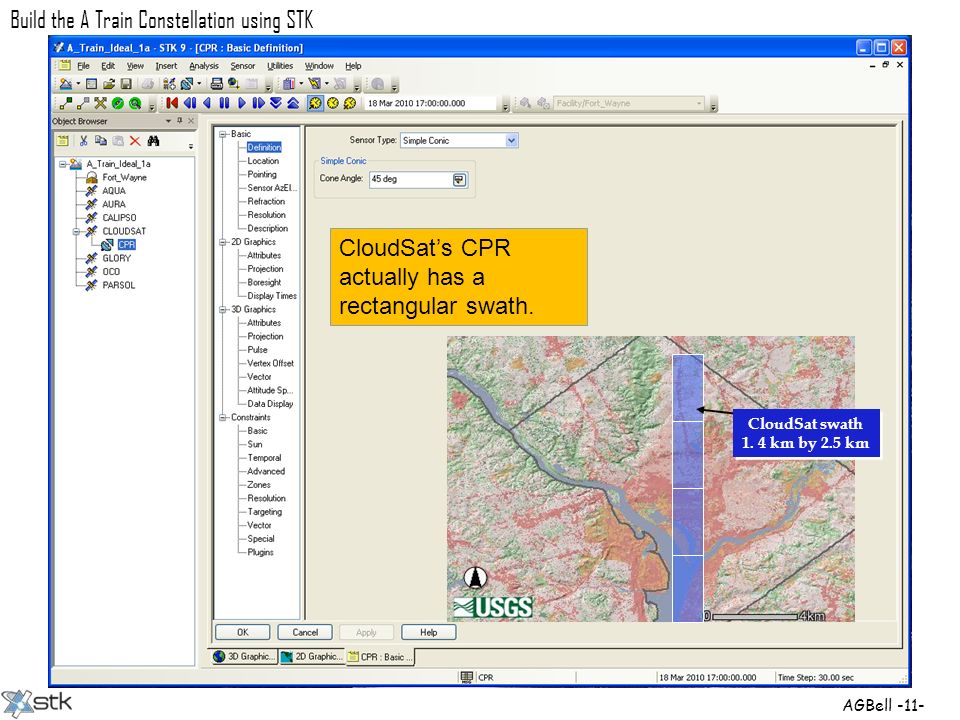
Task: Click the green circular icon left of zoom
Action: [x=118, y=103]
